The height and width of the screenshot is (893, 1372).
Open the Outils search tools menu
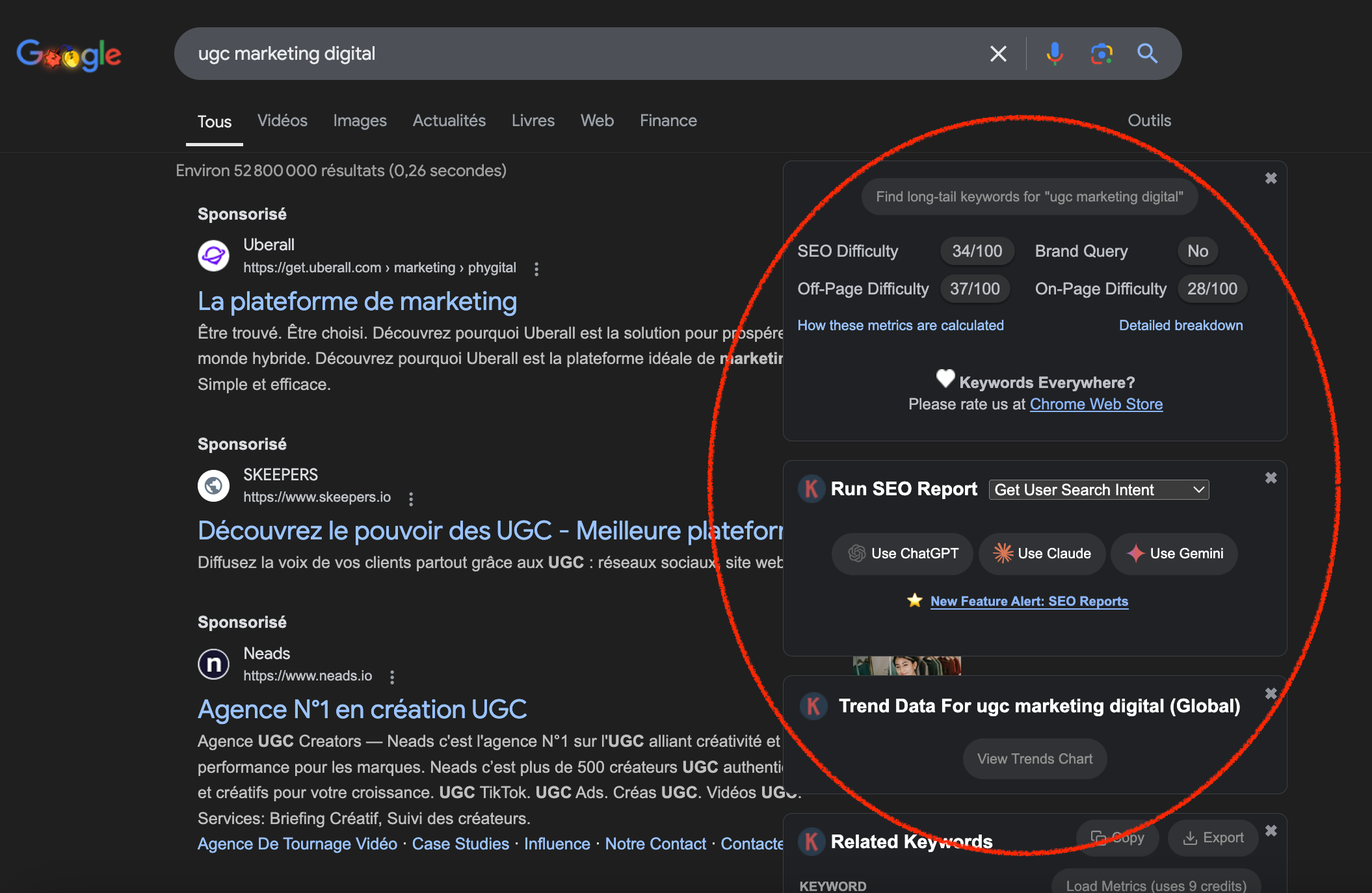(1149, 120)
